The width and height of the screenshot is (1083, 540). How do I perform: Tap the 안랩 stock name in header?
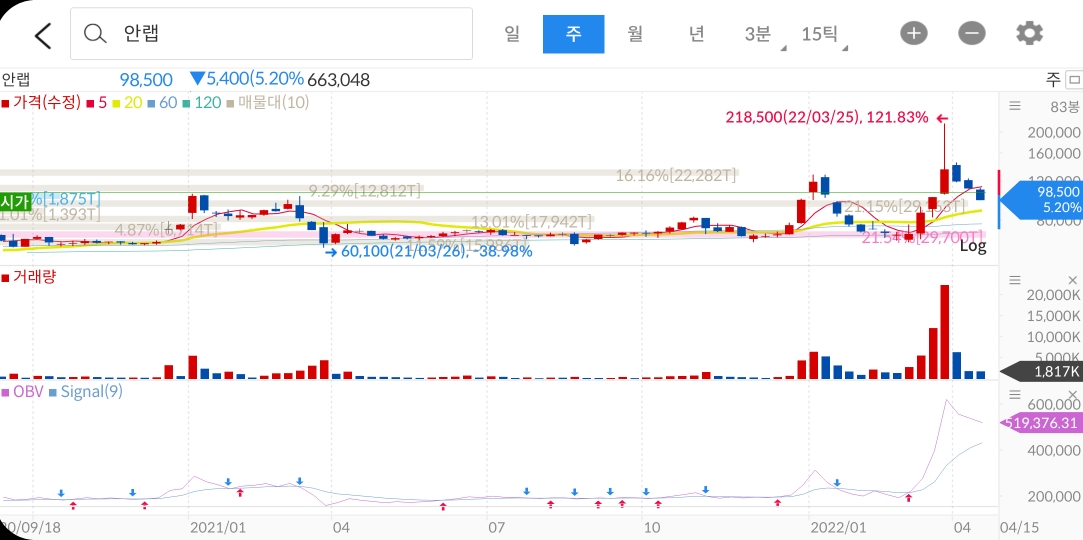pos(16,79)
